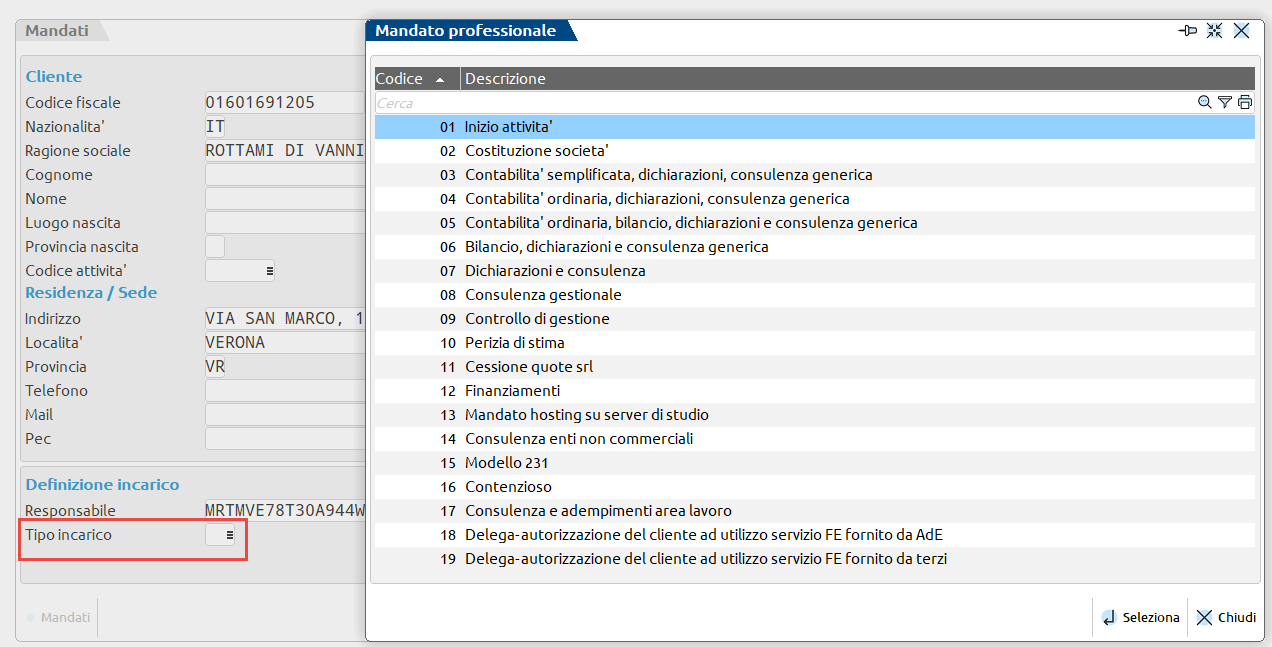This screenshot has height=647, width=1272.
Task: Select row 02 Costituzione societa'
Action: [537, 151]
